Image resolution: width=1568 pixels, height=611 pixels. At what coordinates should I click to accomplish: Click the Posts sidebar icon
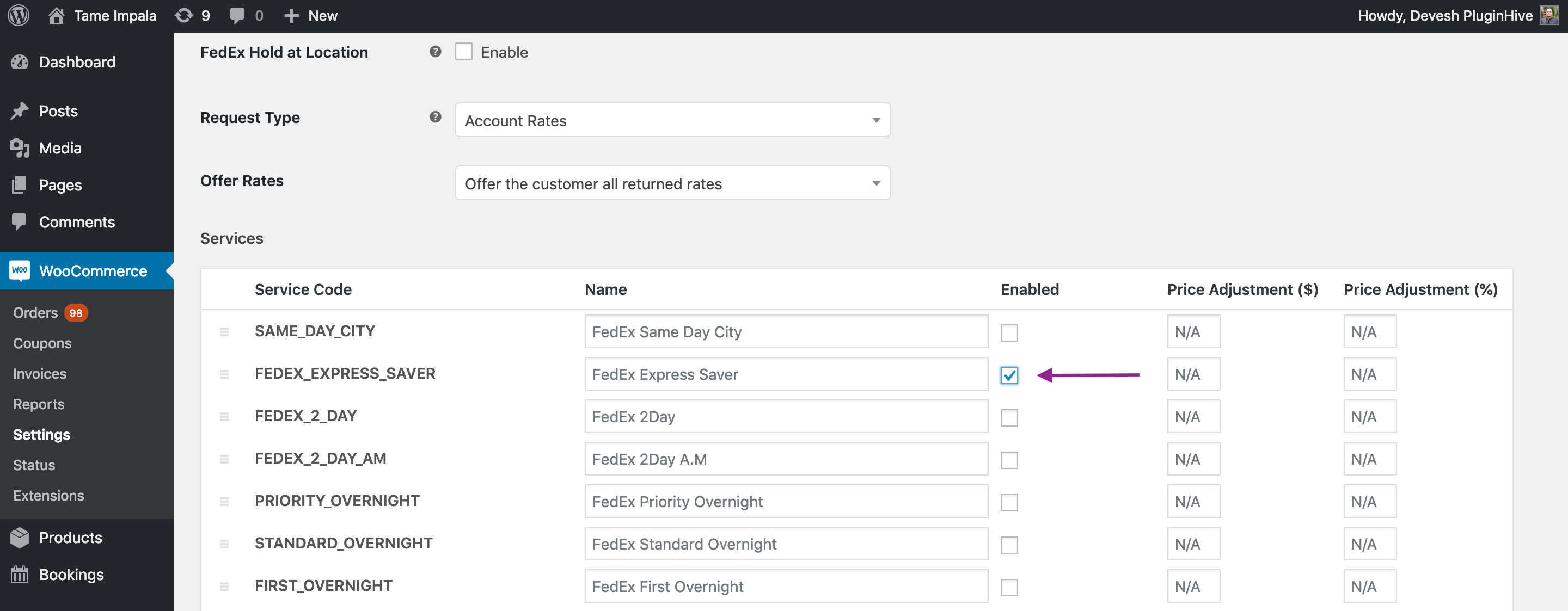21,109
